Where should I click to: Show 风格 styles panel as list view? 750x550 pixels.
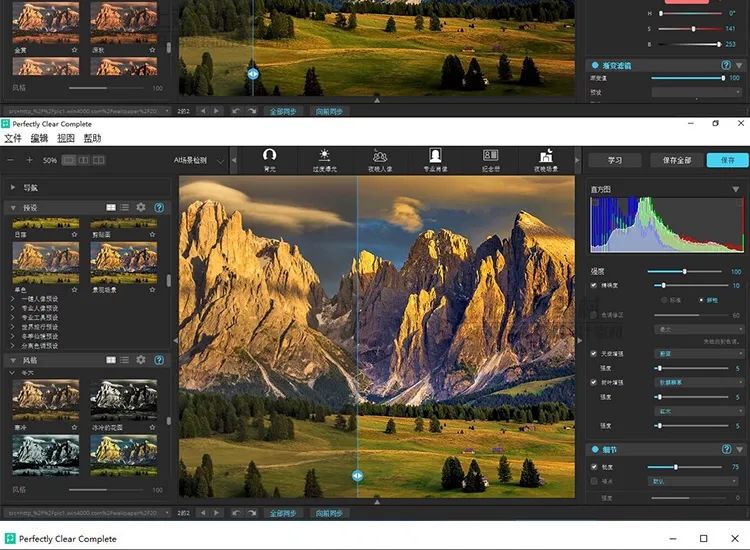point(125,360)
